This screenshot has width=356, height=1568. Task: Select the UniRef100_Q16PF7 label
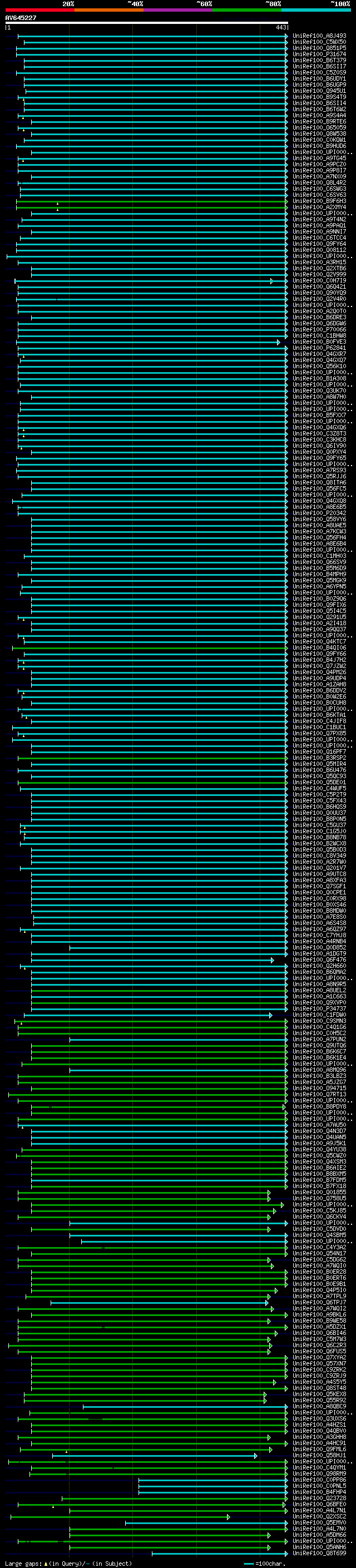(319, 752)
